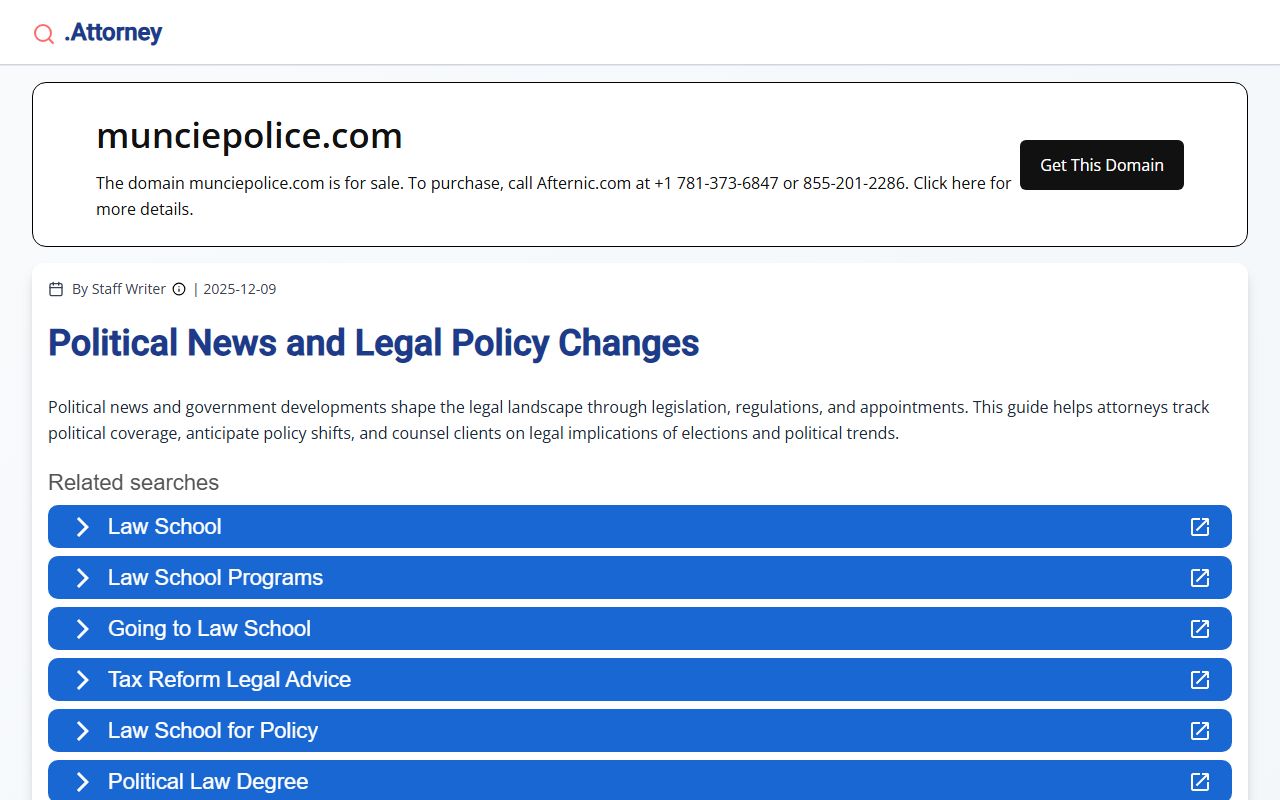The width and height of the screenshot is (1280, 800).
Task: Click the Political News and Legal Policy Changes title
Action: [x=373, y=343]
